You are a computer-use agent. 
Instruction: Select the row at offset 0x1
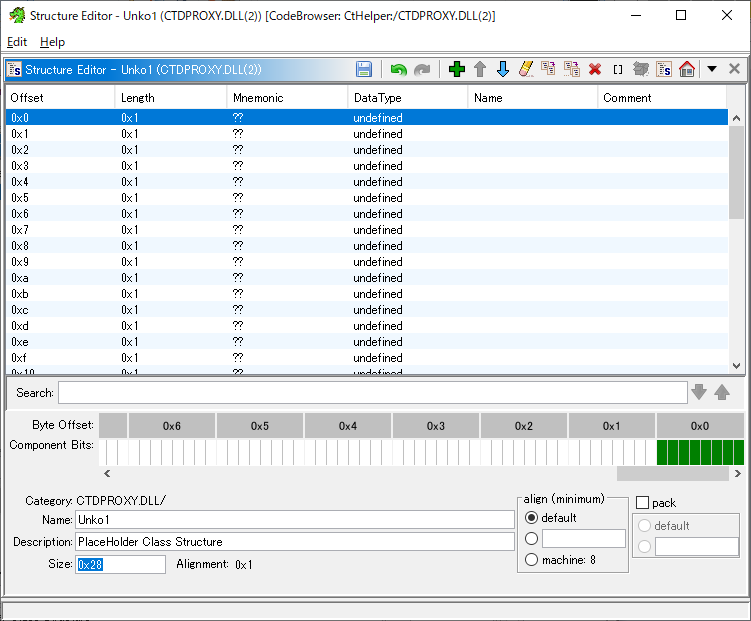tap(367, 134)
